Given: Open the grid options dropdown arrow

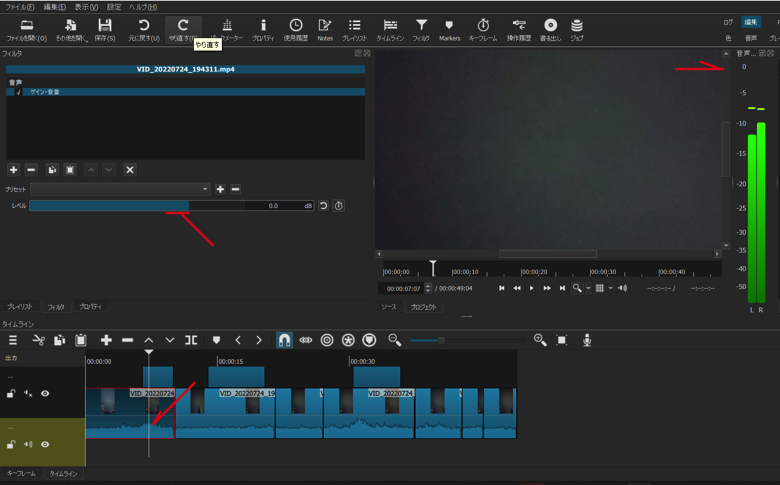Looking at the screenshot, I should click(x=610, y=288).
